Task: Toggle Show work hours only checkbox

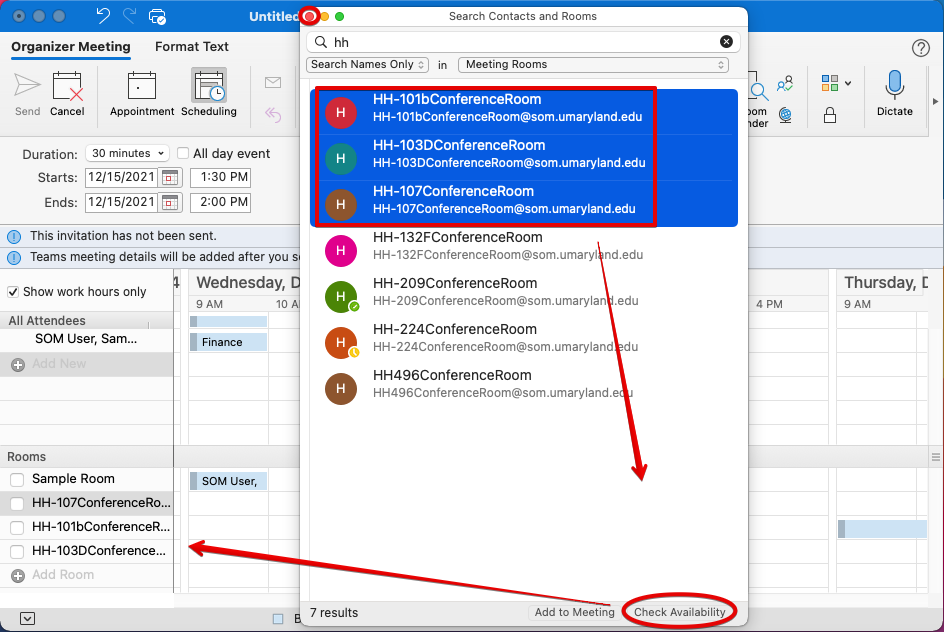Action: [x=14, y=292]
